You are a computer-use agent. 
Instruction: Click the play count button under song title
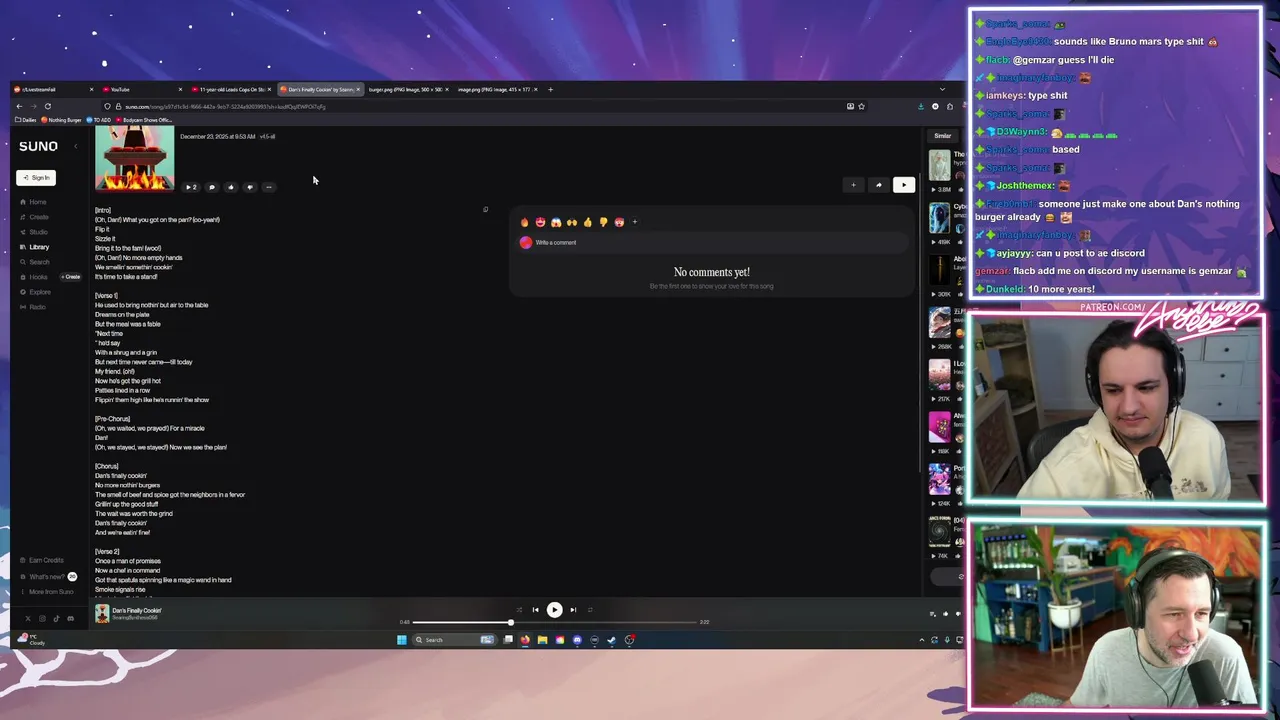click(191, 187)
